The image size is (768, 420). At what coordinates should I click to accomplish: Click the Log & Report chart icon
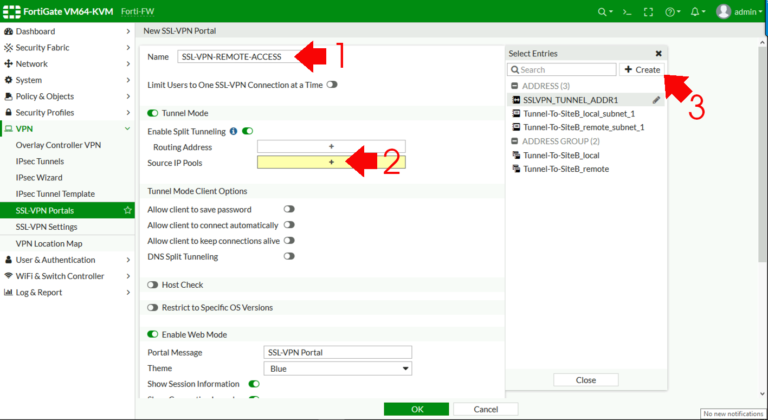point(8,292)
